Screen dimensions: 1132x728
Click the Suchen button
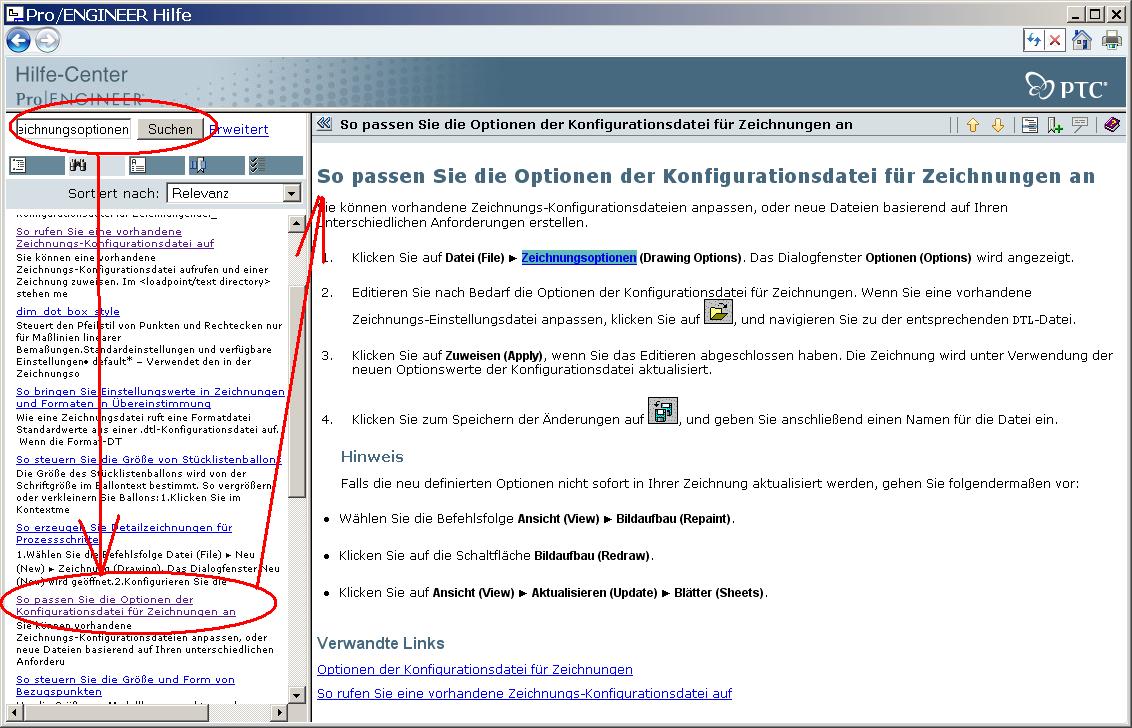click(170, 129)
